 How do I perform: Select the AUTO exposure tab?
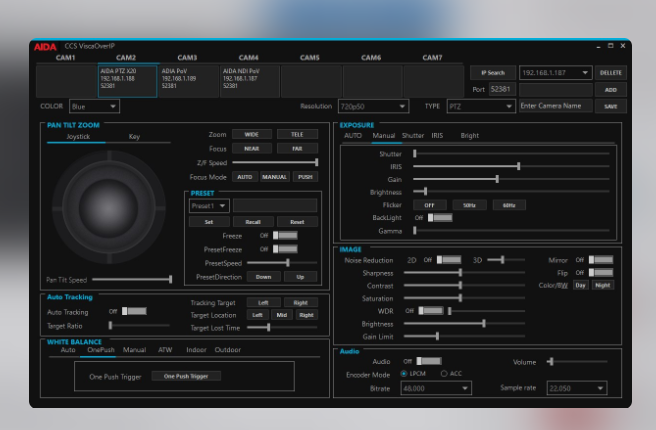353,136
